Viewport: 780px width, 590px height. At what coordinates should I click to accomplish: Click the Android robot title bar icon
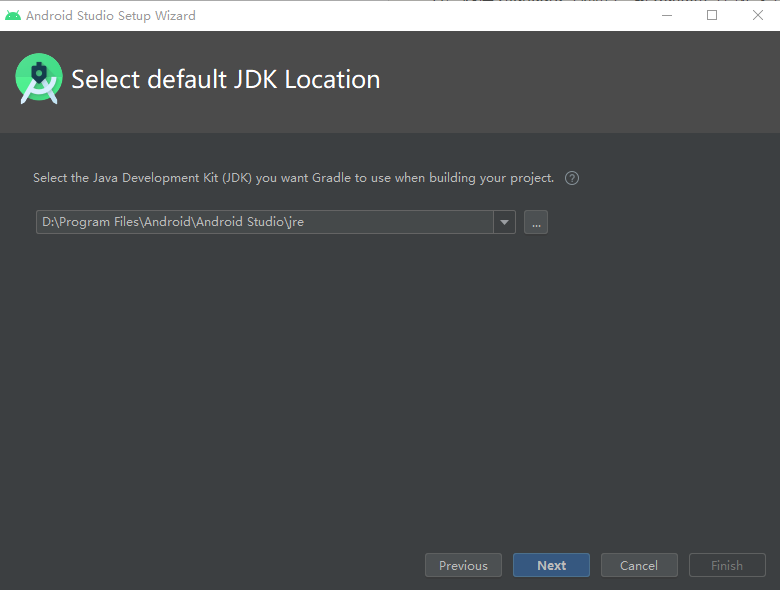pyautogui.click(x=13, y=15)
